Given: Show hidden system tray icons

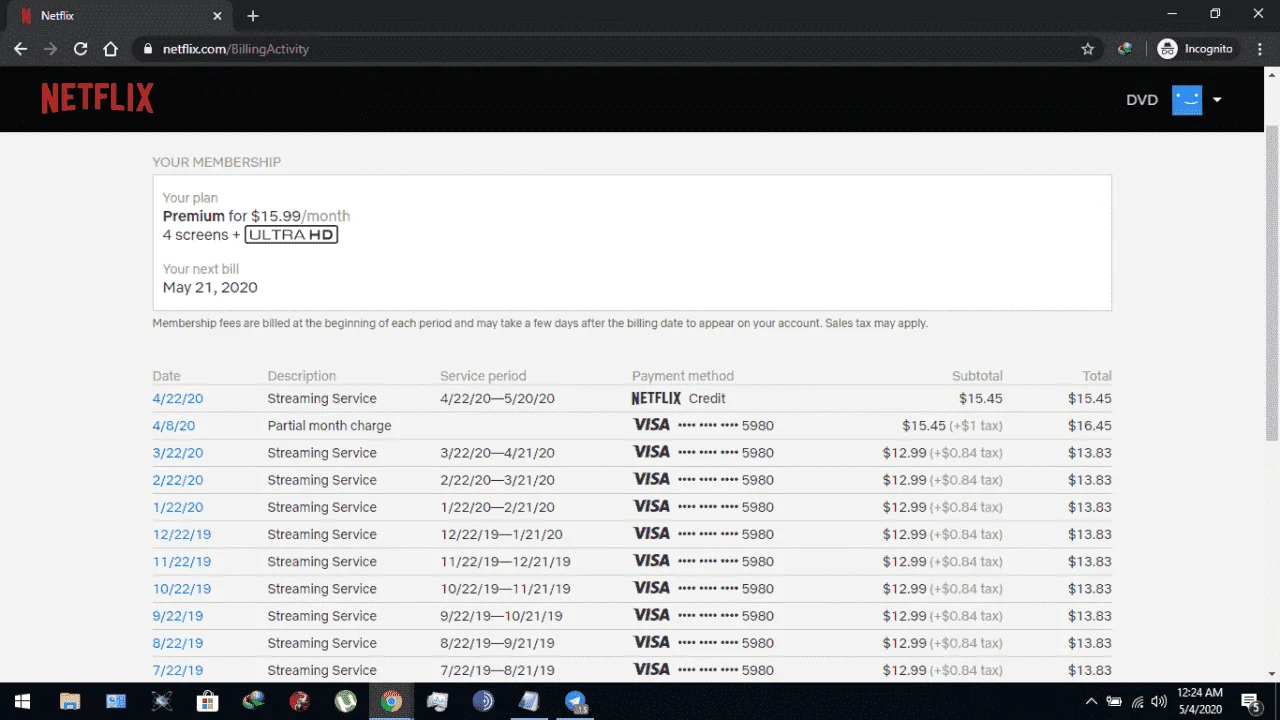Looking at the screenshot, I should (1091, 701).
